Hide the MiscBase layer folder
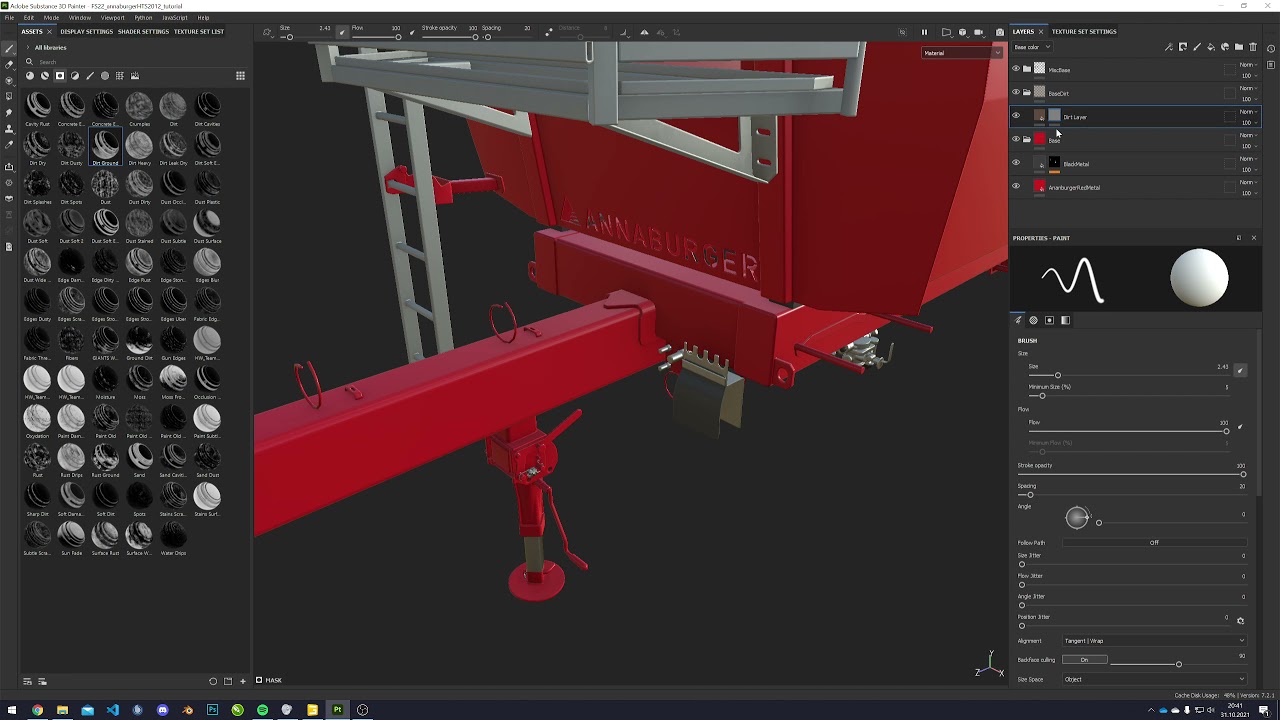 tap(1016, 69)
